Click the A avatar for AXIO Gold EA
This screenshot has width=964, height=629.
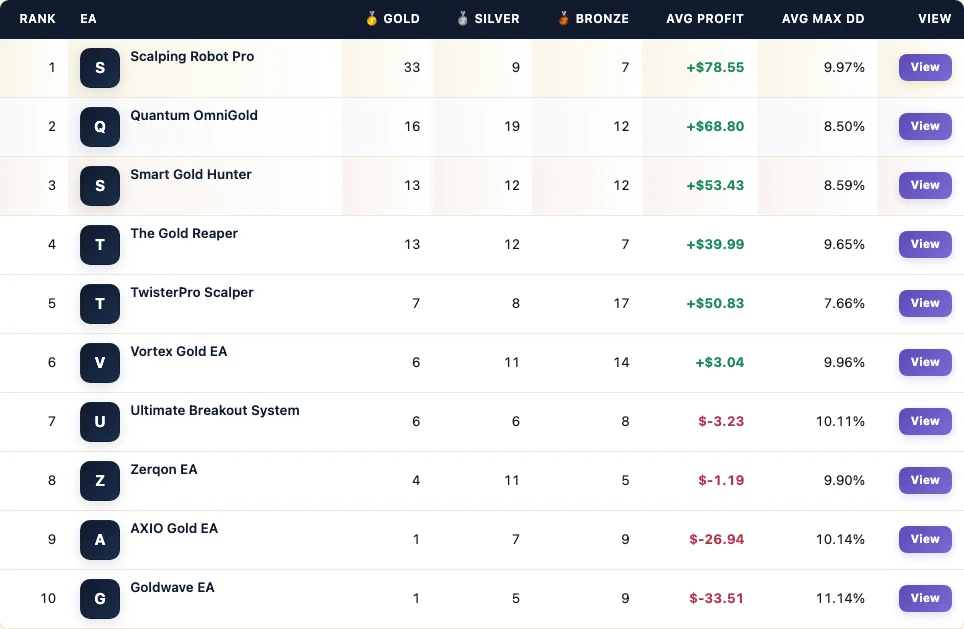pyautogui.click(x=100, y=540)
